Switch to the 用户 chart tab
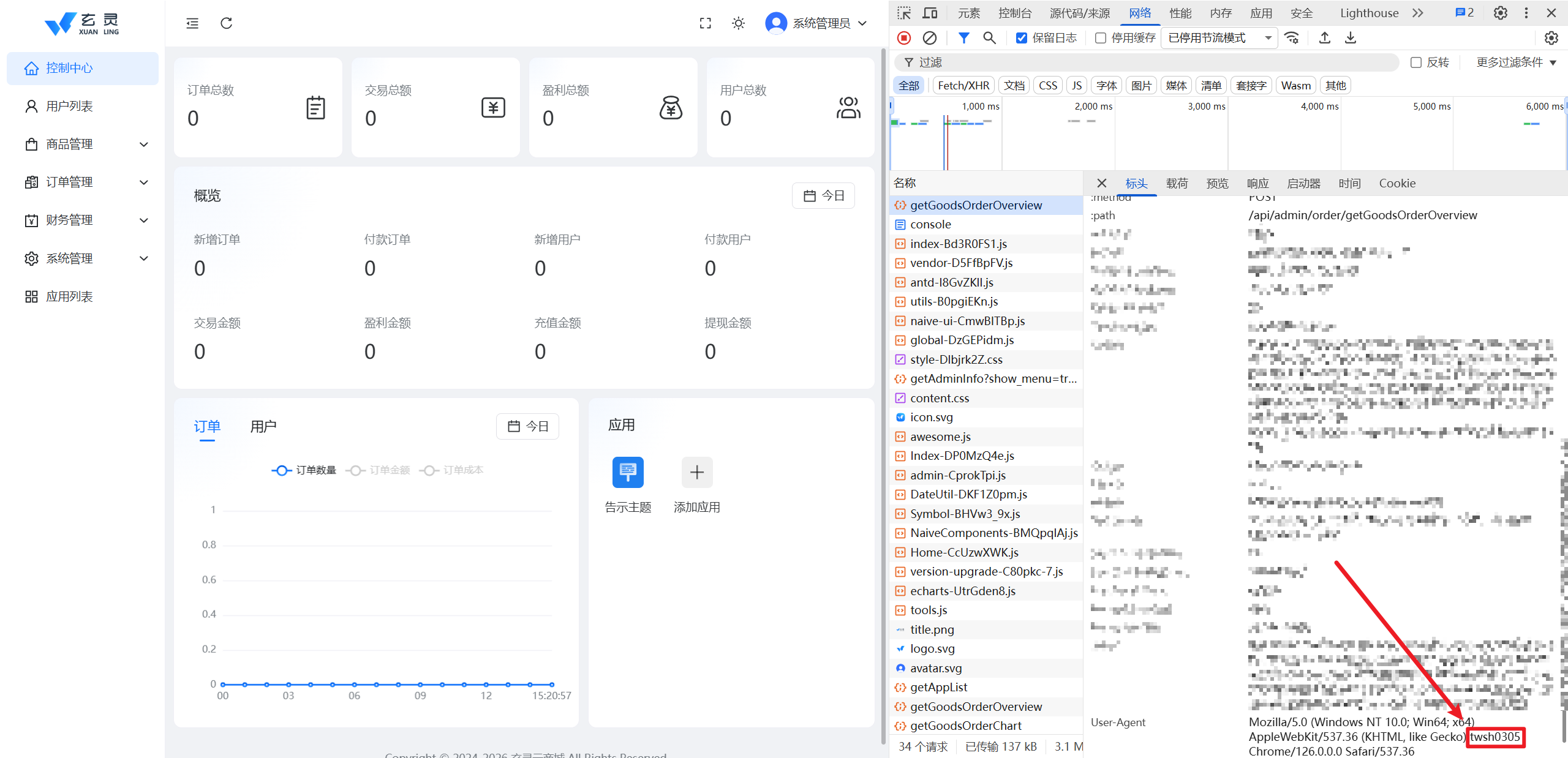Viewport: 1568px width, 758px height. point(263,426)
